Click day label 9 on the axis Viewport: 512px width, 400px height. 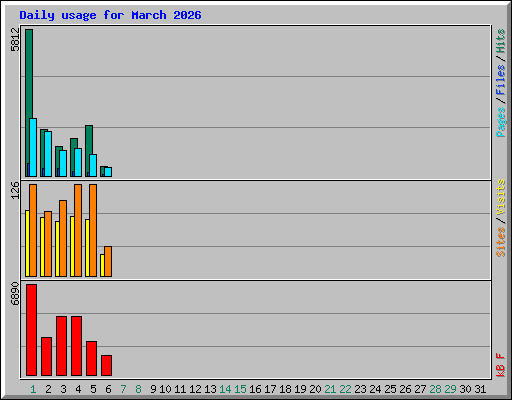pyautogui.click(x=153, y=389)
